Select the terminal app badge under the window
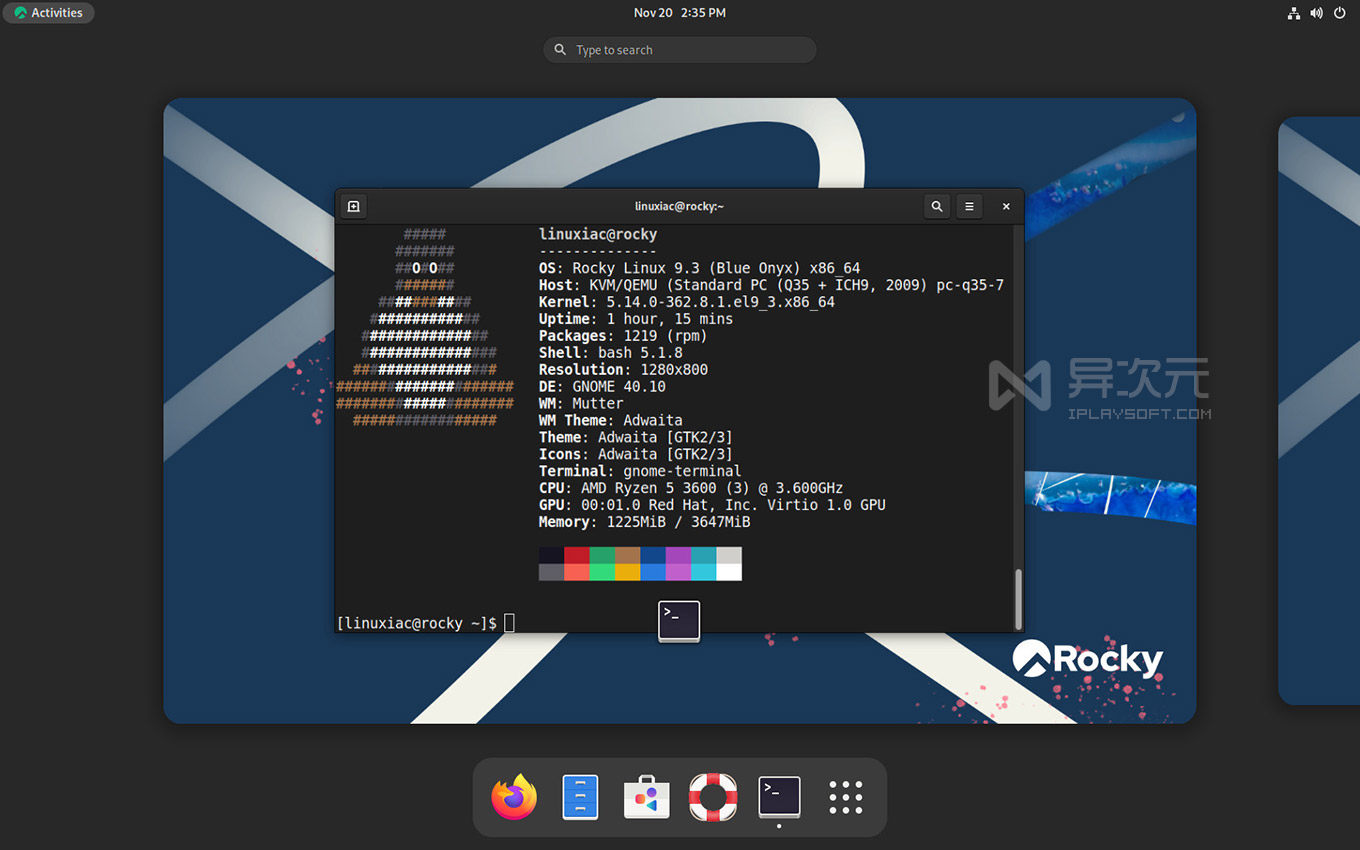1360x850 pixels. click(679, 620)
